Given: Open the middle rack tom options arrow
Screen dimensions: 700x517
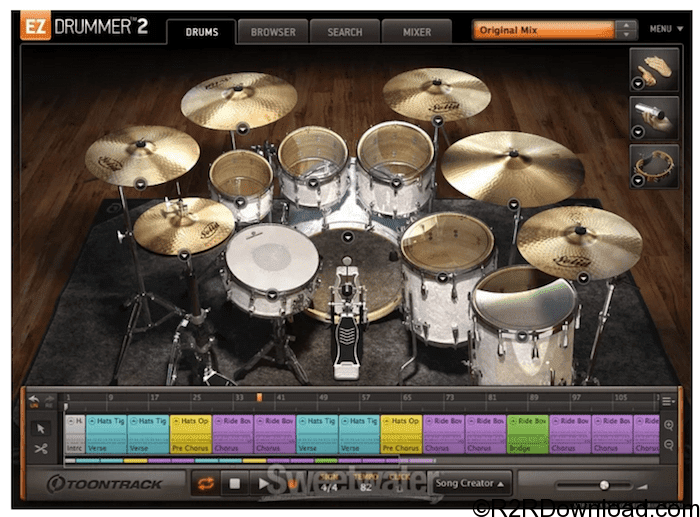Looking at the screenshot, I should pyautogui.click(x=313, y=183).
